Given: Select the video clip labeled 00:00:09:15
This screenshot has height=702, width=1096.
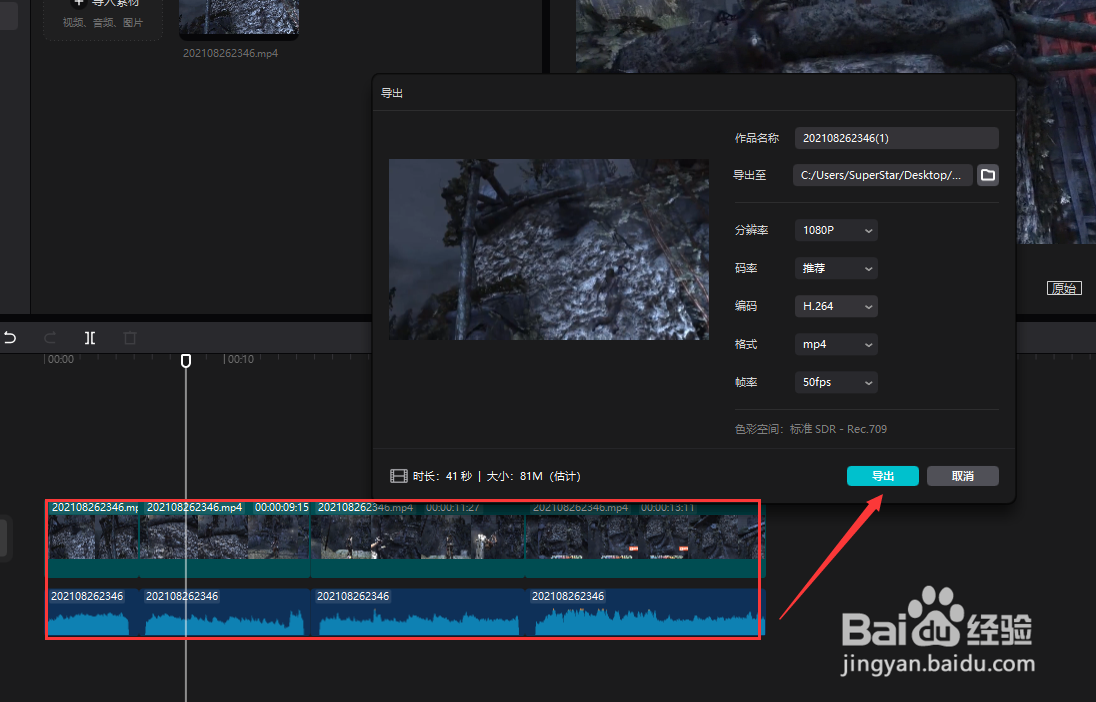Looking at the screenshot, I should 225,539.
